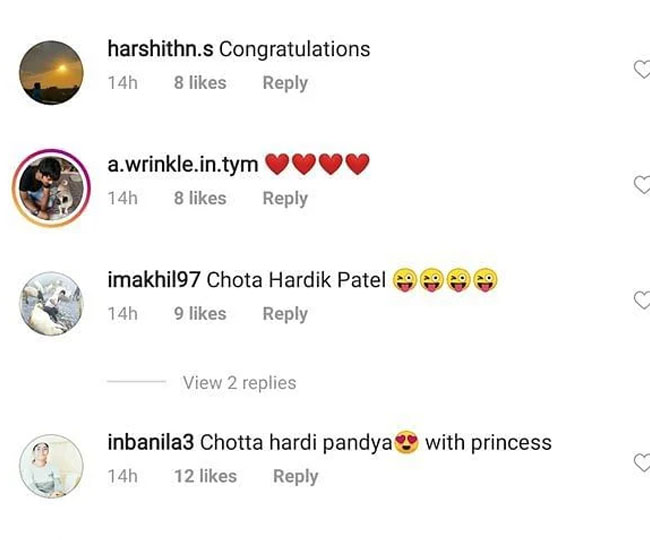The image size is (650, 540).
Task: Open username a.wrinkle.in.tym profile link
Action: click(183, 165)
